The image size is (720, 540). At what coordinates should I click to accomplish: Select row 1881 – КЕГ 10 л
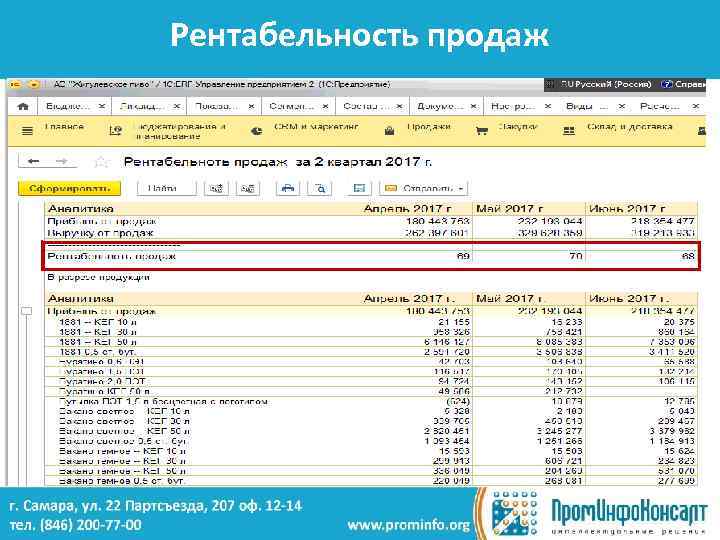98,322
